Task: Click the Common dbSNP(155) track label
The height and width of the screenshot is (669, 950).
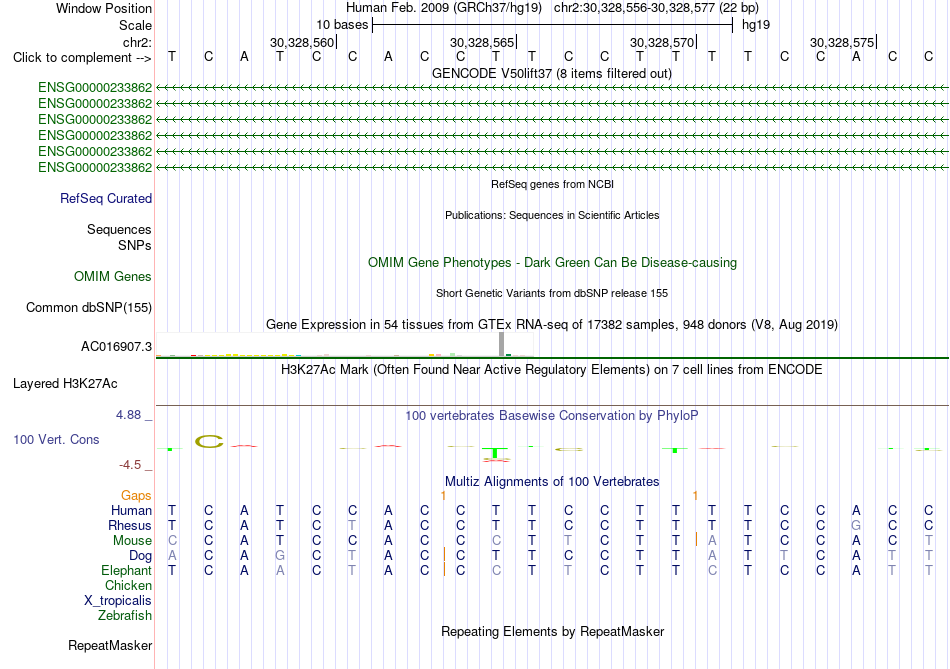Action: pyautogui.click(x=88, y=307)
